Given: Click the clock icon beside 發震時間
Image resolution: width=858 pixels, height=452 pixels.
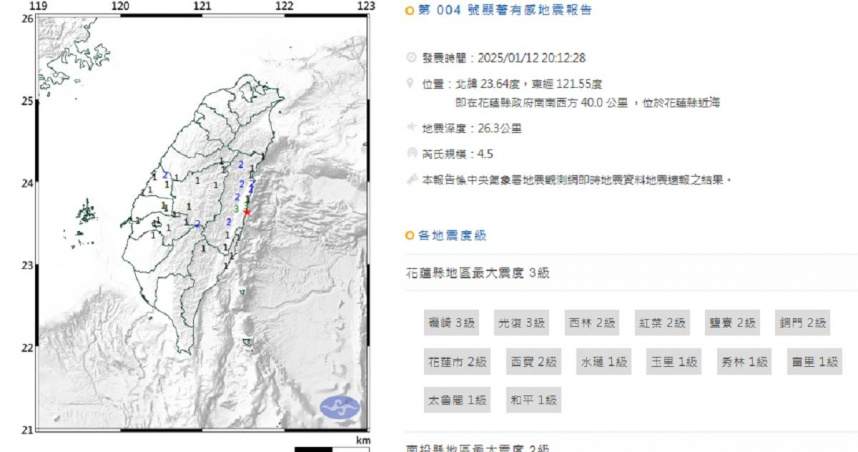Looking at the screenshot, I should 411,57.
